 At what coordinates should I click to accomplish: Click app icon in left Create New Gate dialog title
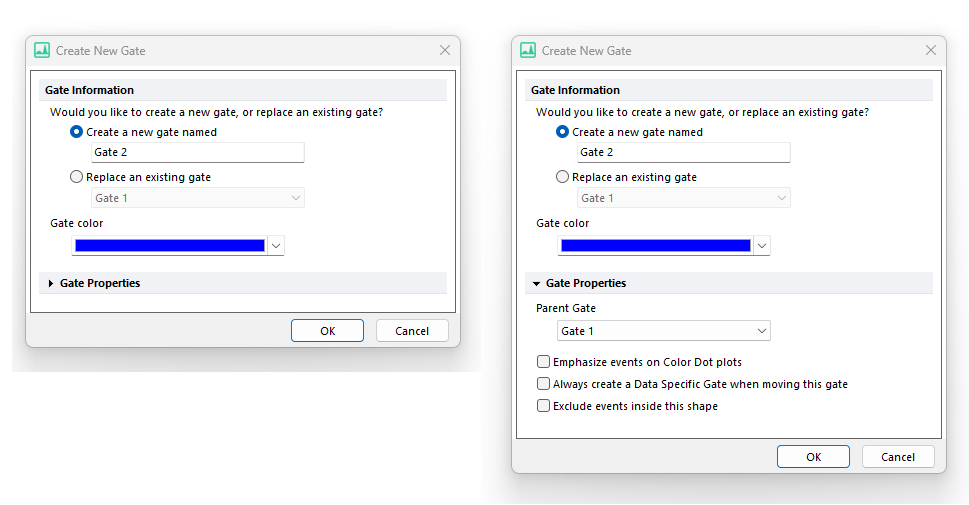(42, 51)
